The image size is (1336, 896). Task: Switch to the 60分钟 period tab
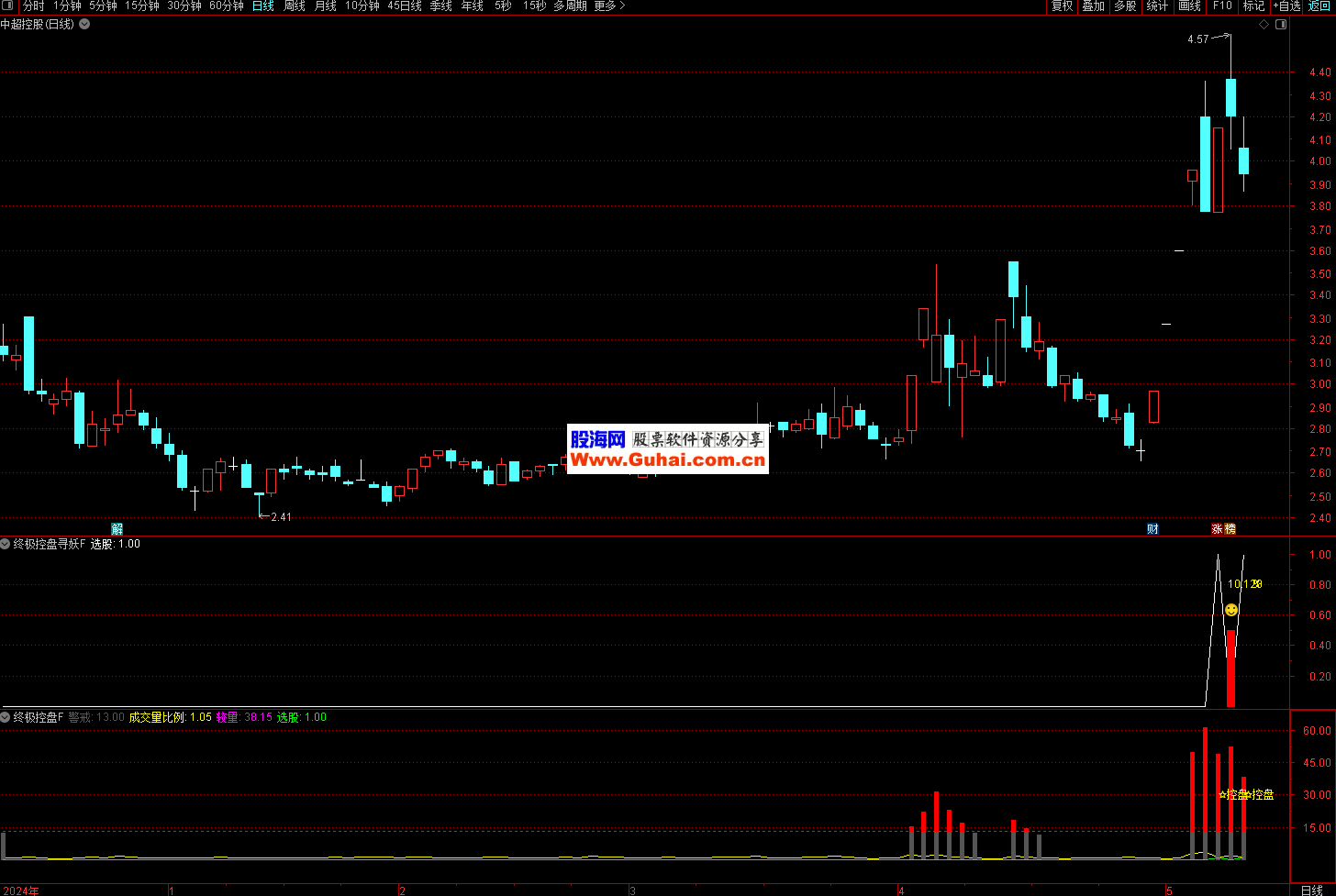pyautogui.click(x=227, y=6)
